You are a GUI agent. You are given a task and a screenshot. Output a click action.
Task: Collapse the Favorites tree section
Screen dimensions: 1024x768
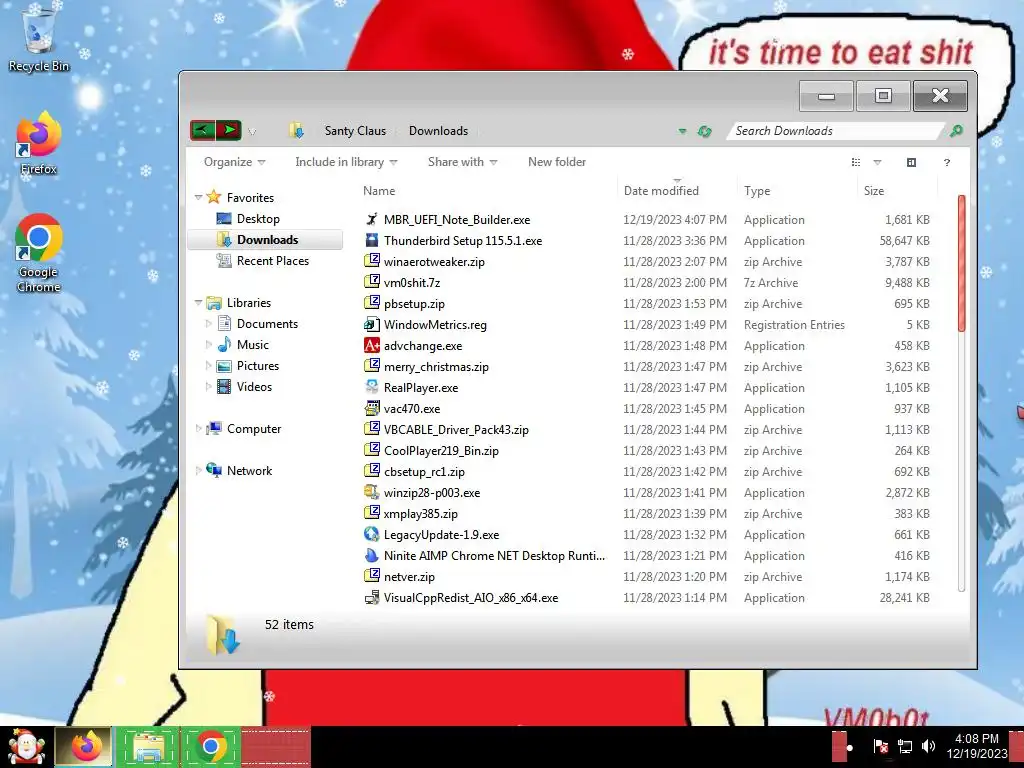click(198, 197)
